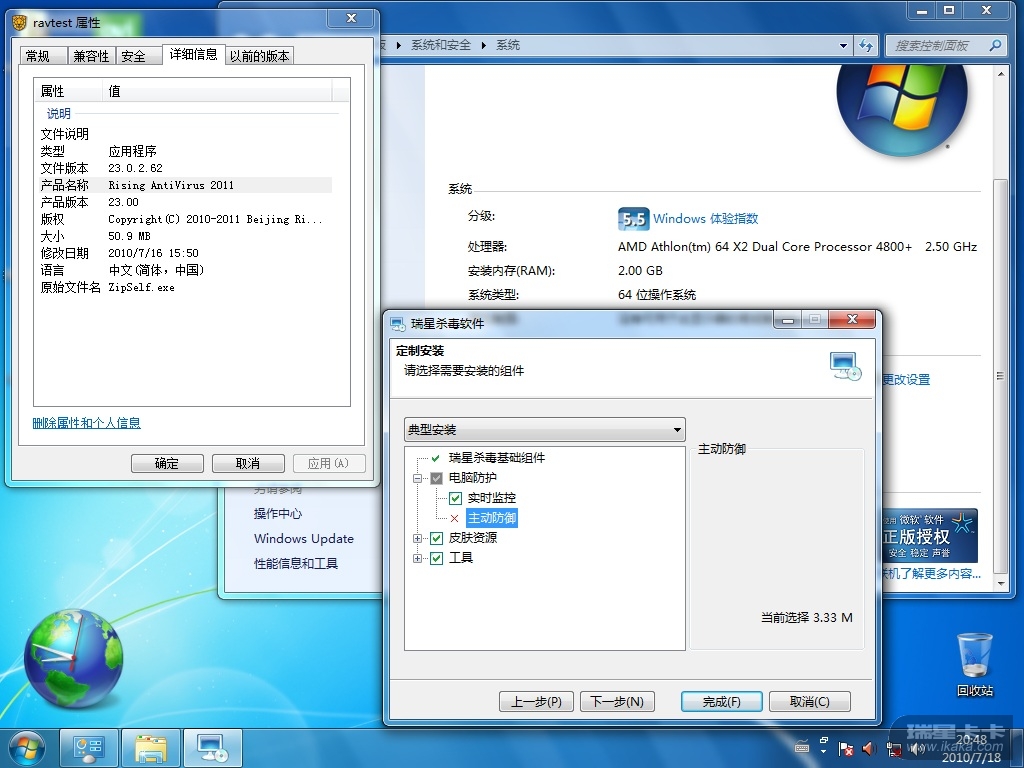Toggle the 工具 checkbox
The width and height of the screenshot is (1024, 768).
(x=436, y=558)
